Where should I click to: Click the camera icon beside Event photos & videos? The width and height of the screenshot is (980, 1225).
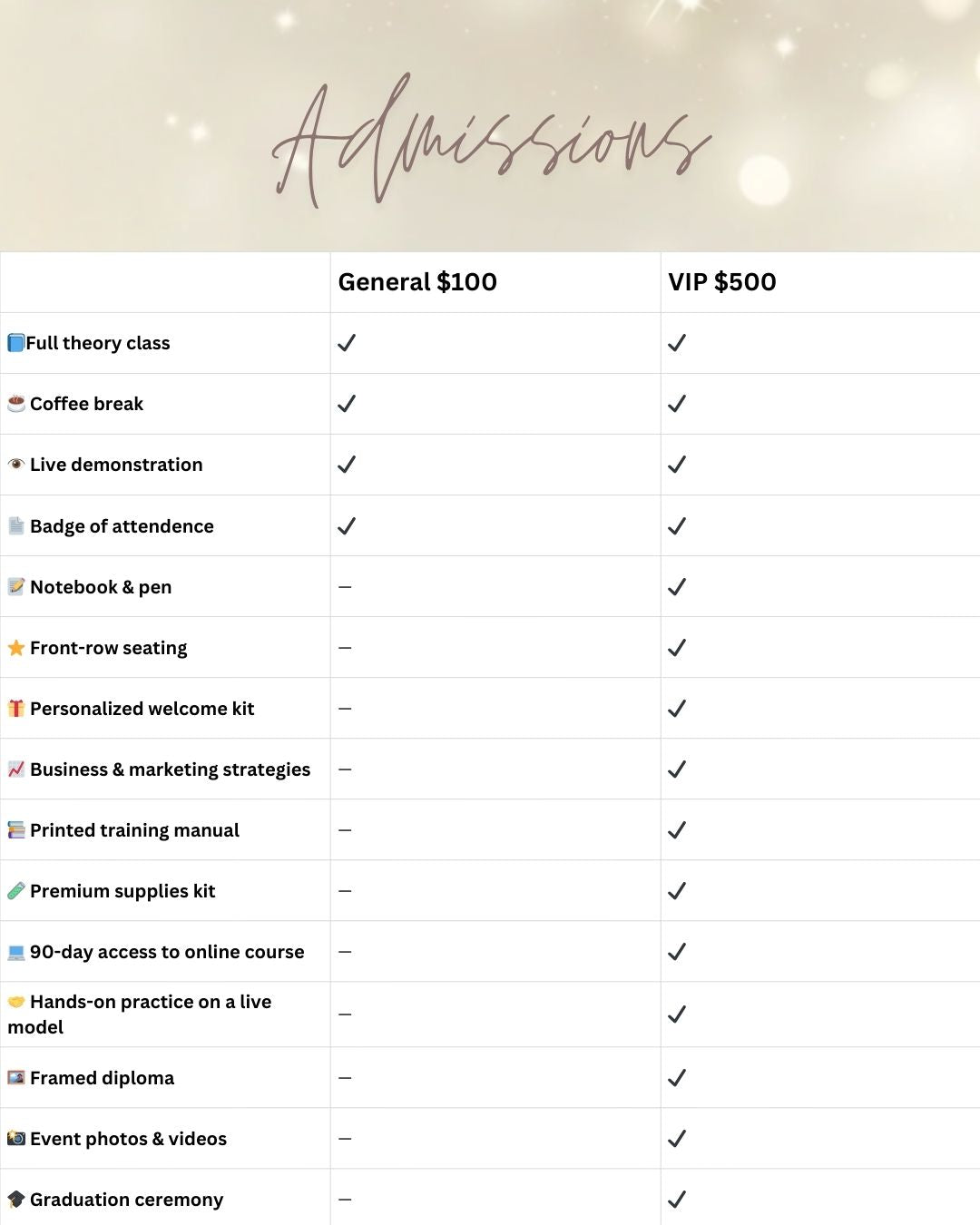16,1139
